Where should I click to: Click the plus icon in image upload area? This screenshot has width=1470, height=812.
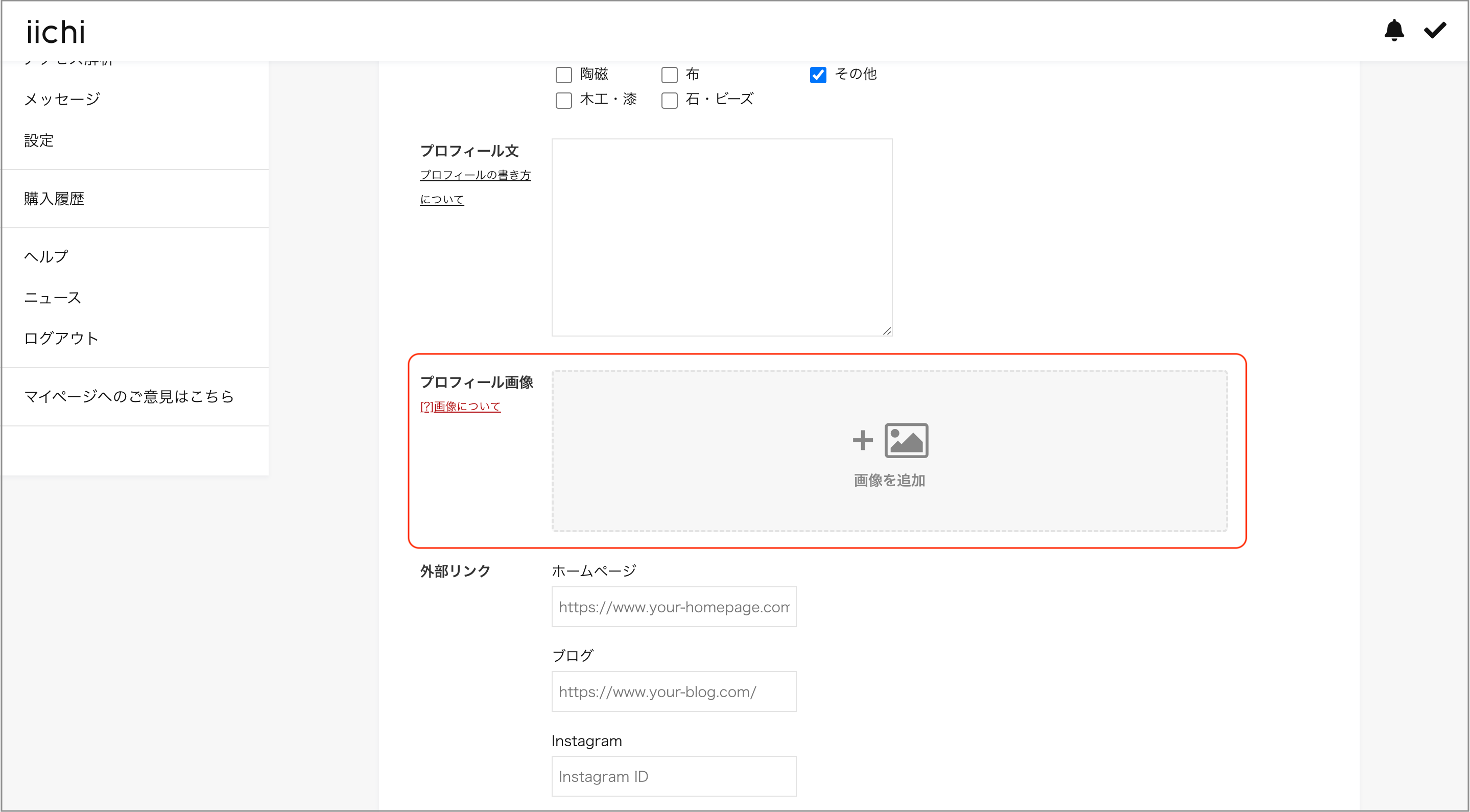pyautogui.click(x=863, y=440)
